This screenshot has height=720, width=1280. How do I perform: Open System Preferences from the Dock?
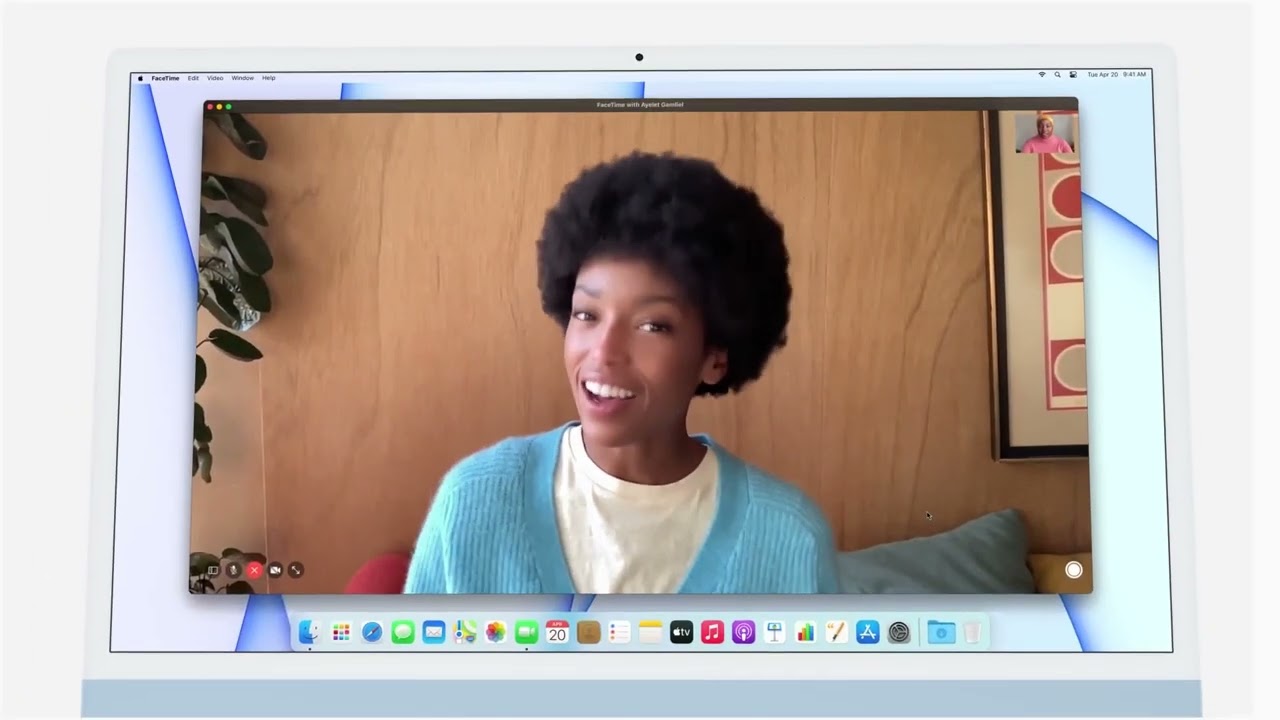pos(899,632)
